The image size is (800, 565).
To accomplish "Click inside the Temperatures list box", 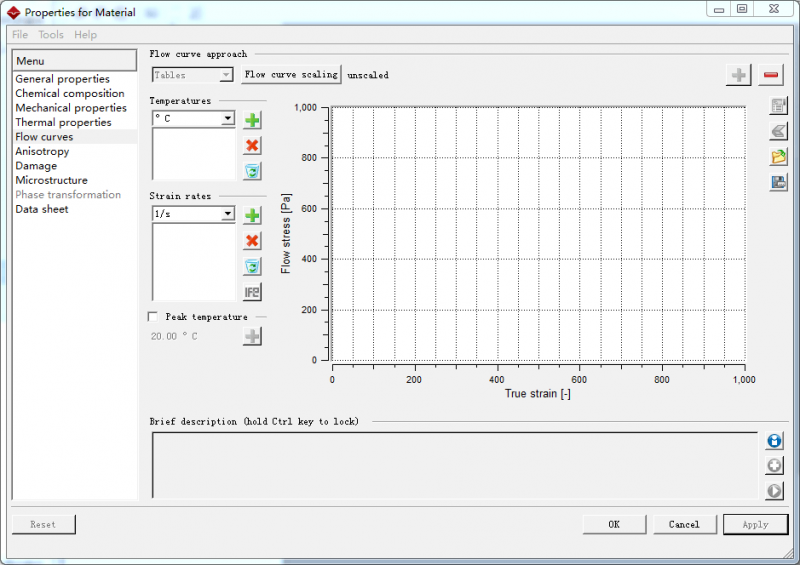I will (193, 154).
